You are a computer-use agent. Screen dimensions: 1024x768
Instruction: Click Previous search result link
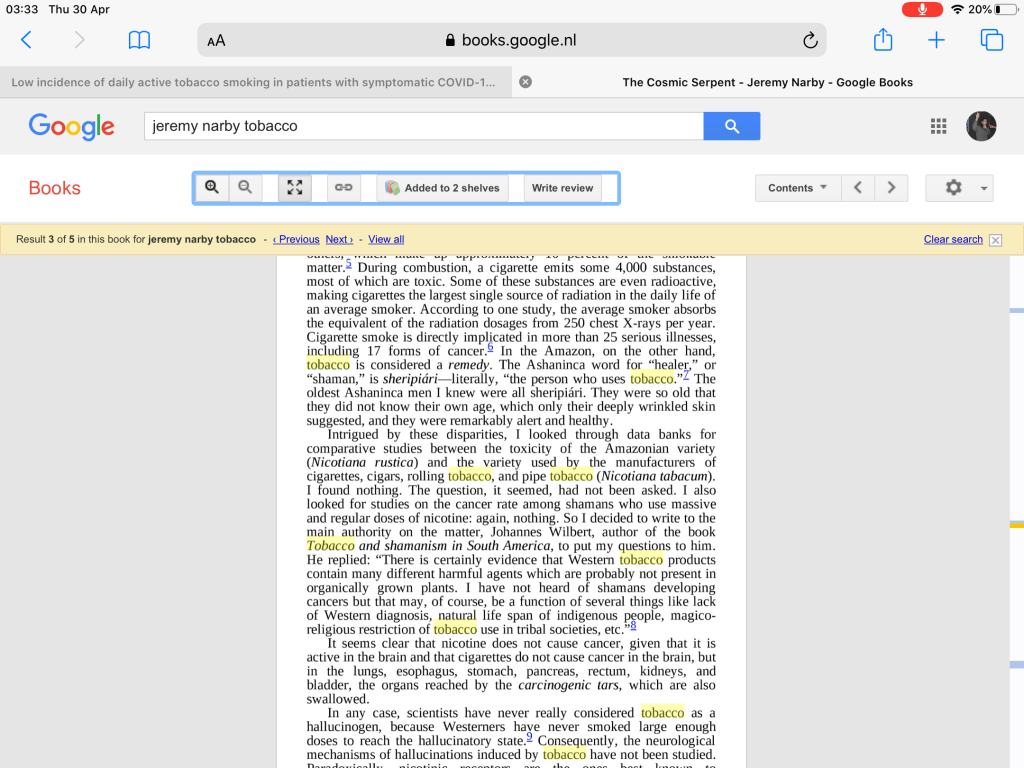(296, 240)
